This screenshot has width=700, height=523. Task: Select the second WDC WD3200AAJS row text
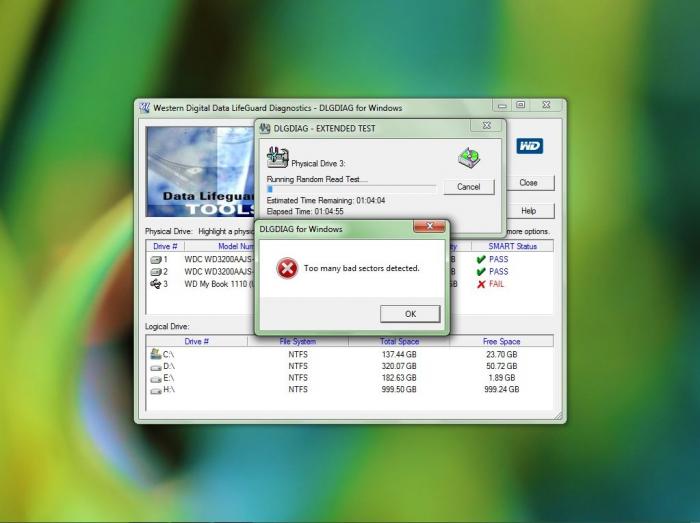tap(219, 272)
